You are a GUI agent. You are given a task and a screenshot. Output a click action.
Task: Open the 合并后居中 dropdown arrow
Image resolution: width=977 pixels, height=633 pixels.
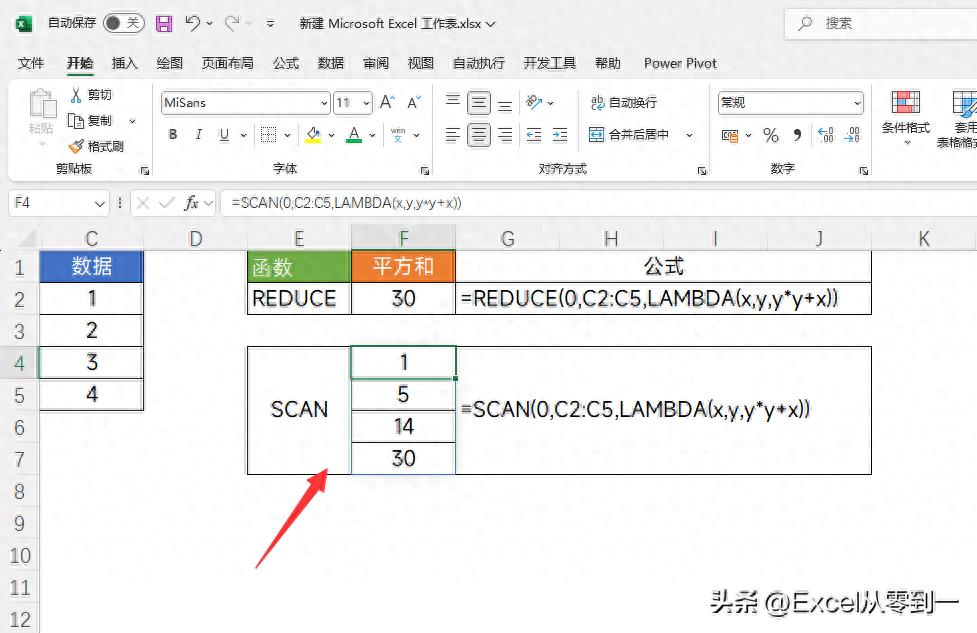tap(689, 135)
